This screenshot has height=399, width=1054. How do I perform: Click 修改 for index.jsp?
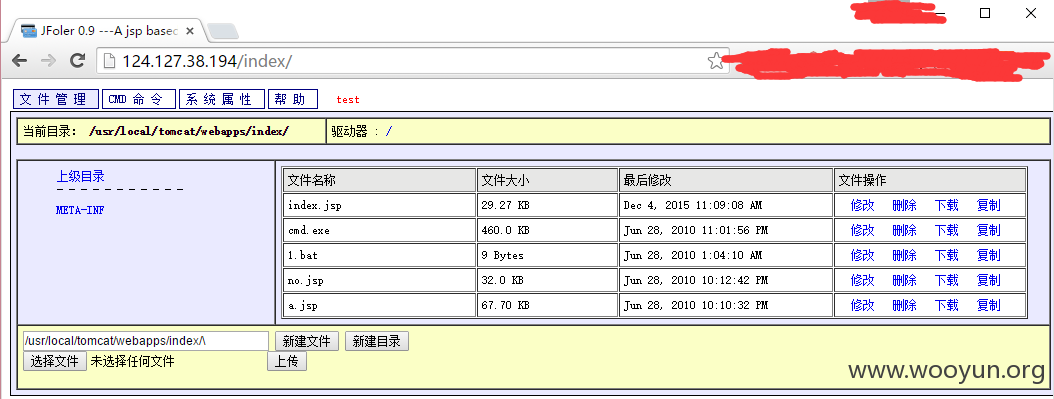tap(862, 206)
